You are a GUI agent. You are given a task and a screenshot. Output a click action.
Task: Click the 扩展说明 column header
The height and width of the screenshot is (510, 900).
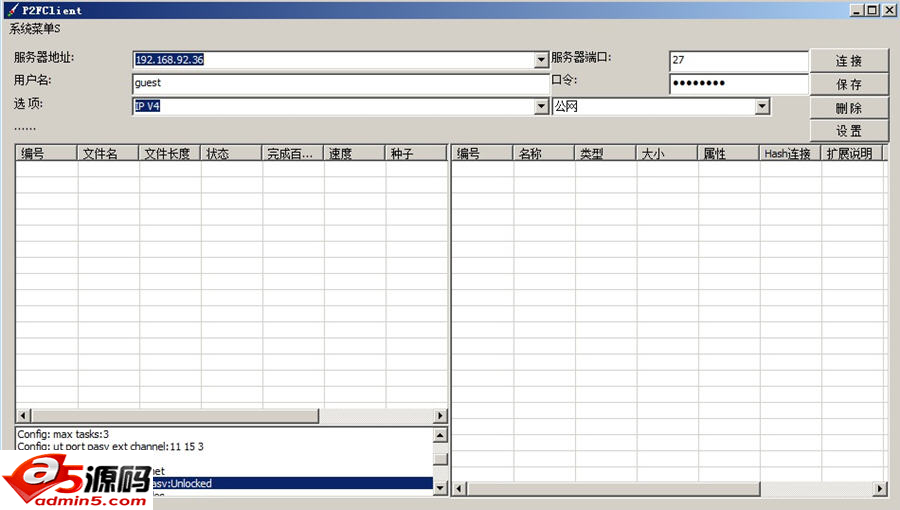click(x=852, y=153)
